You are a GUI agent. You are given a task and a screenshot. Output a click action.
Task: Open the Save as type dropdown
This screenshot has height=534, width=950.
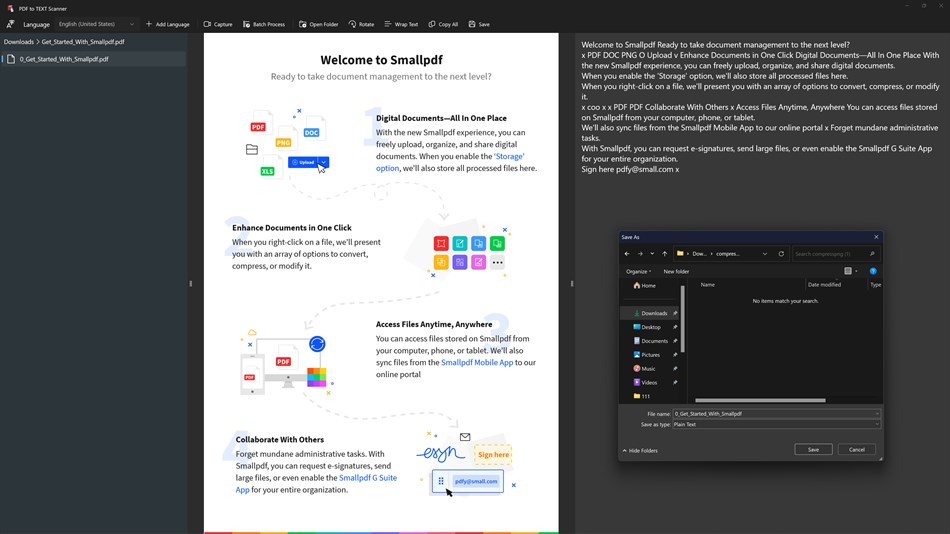pos(776,425)
